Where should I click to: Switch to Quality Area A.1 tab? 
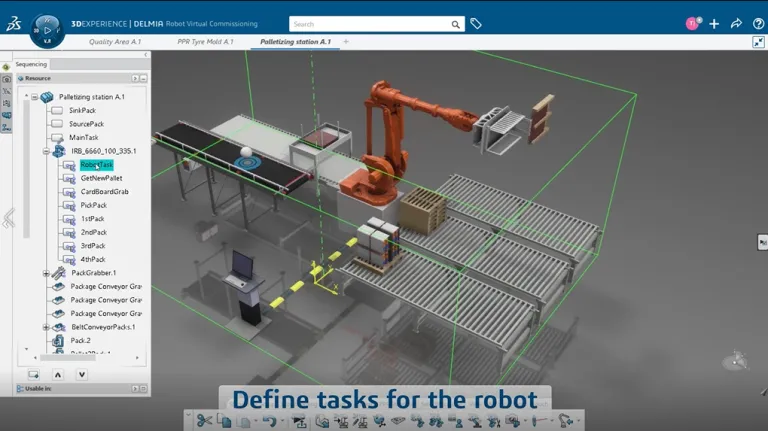pos(117,42)
